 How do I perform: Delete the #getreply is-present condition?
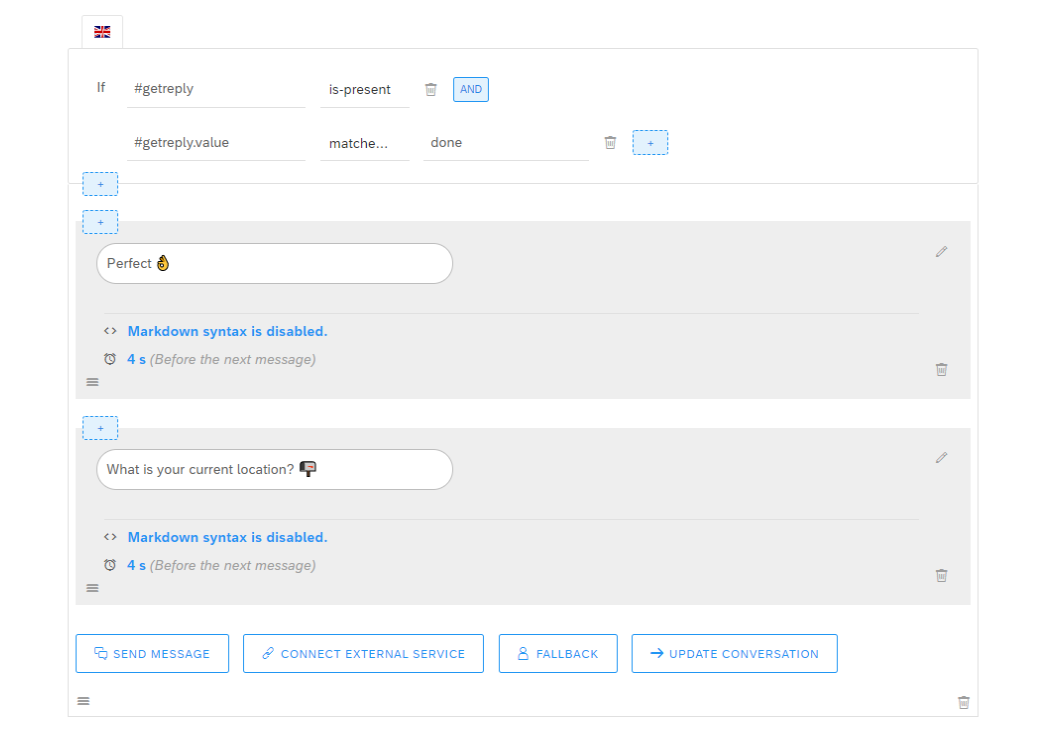coord(431,90)
